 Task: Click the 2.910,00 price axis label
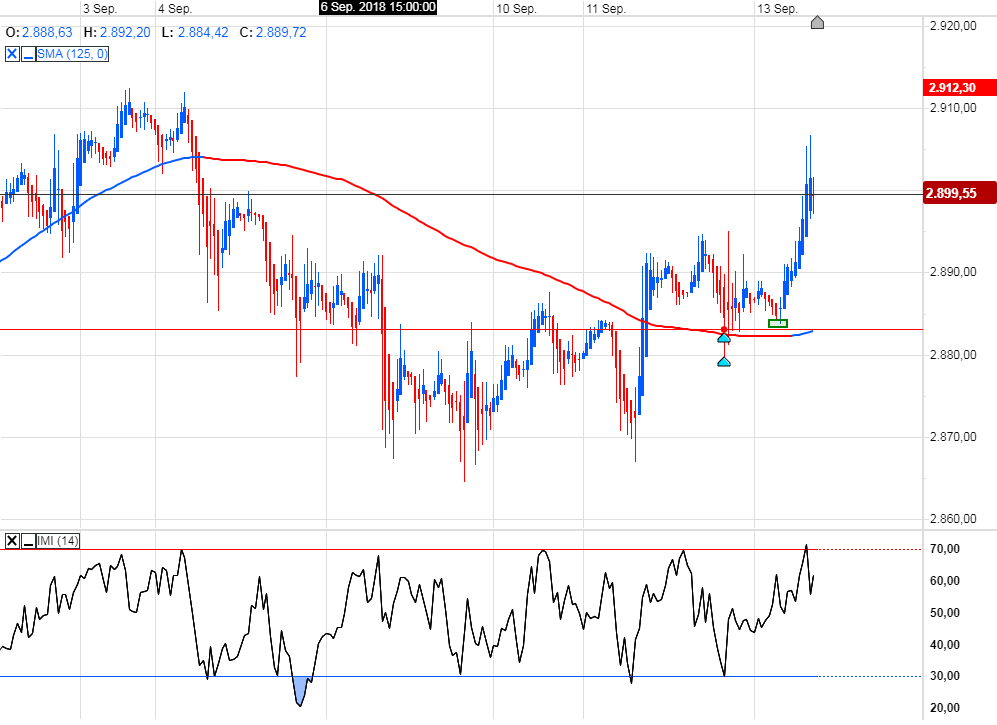tap(952, 108)
